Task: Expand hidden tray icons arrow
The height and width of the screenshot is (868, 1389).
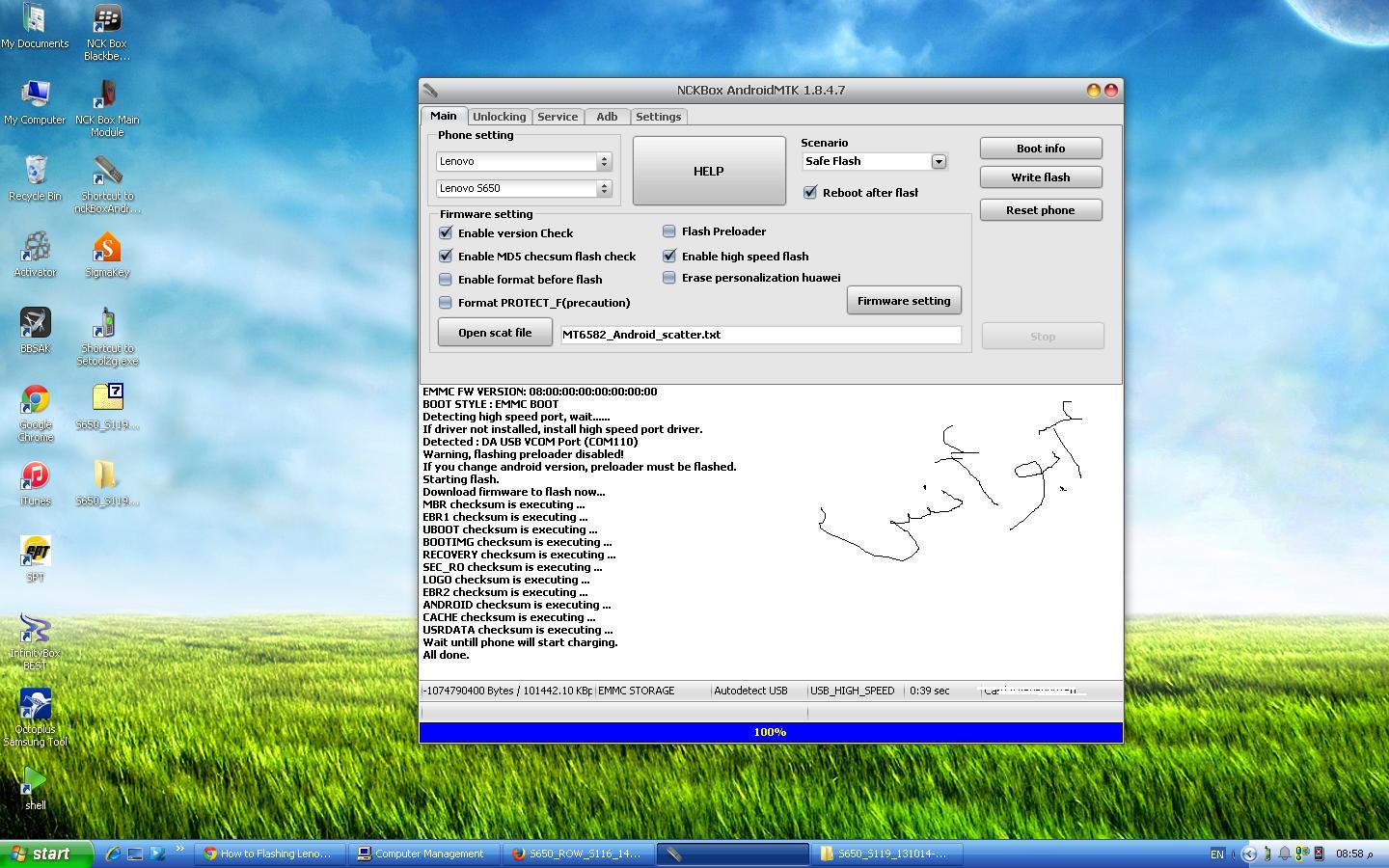Action: click(x=1249, y=854)
